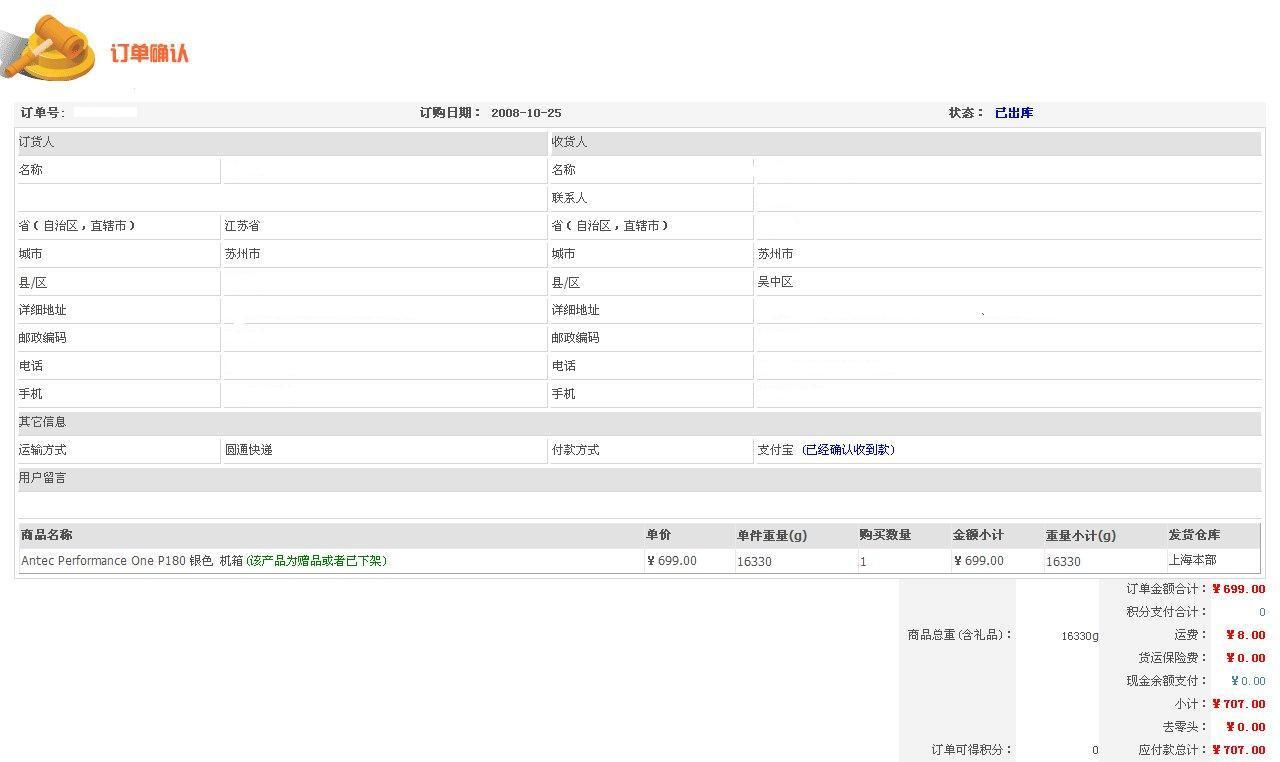Click the gavel logo icon
The height and width of the screenshot is (762, 1280).
tap(52, 48)
